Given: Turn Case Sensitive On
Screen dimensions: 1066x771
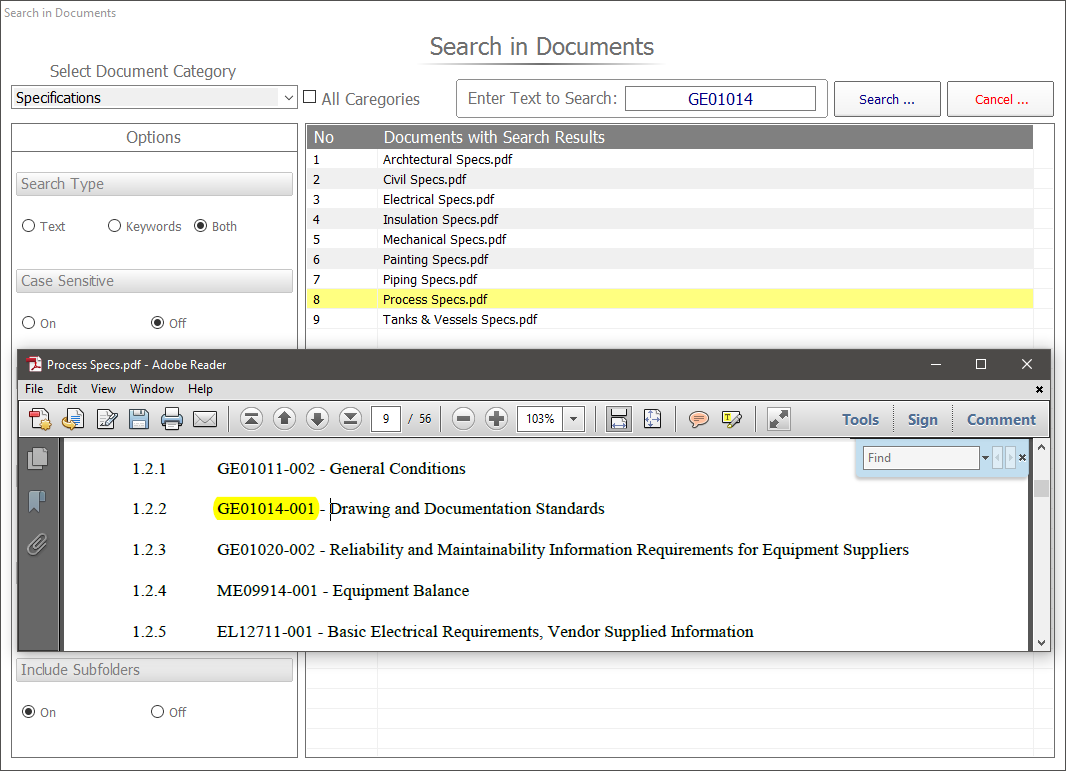Looking at the screenshot, I should 29,323.
